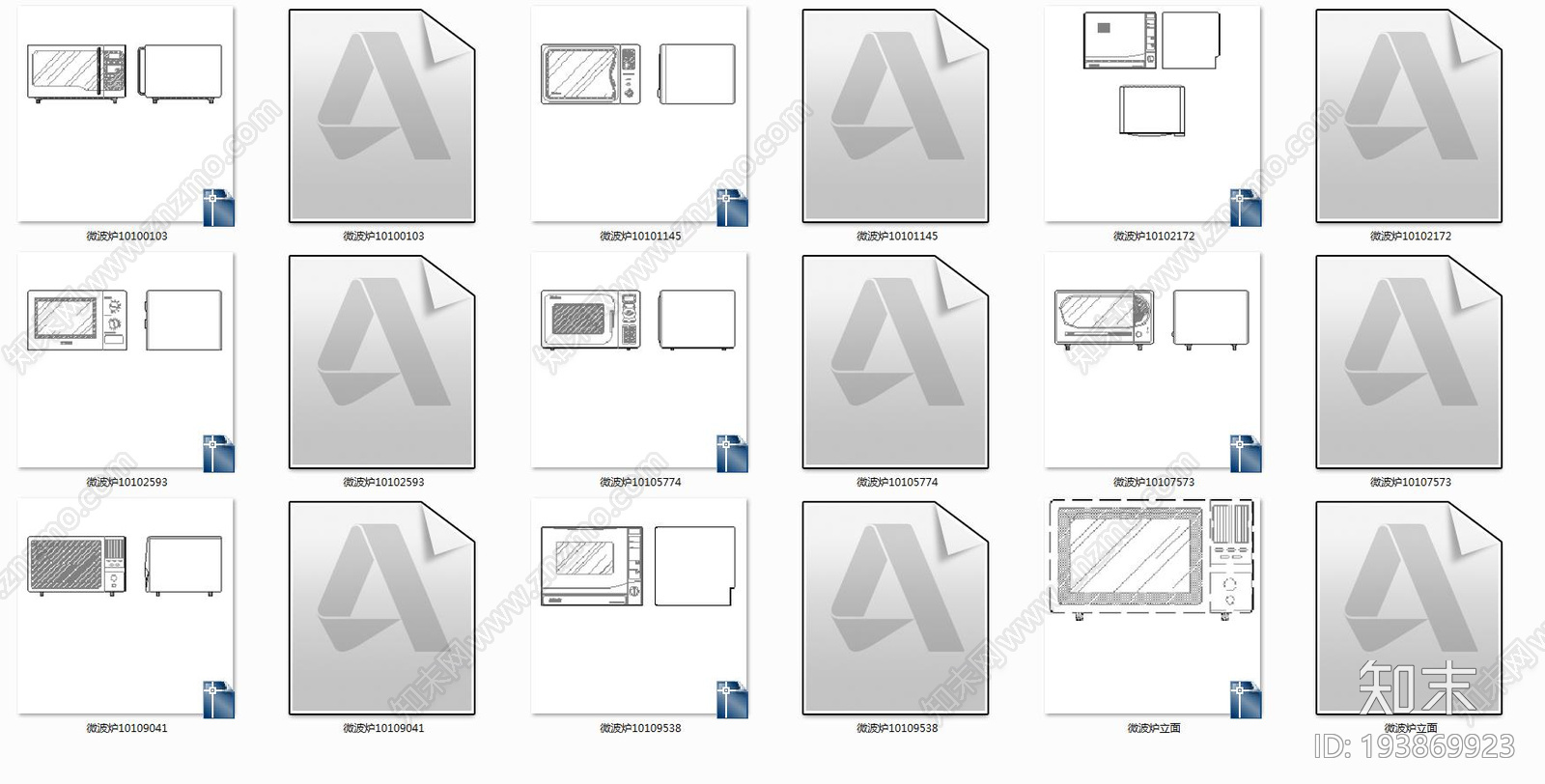Screen dimensions: 1545x784
Task: Click the 微波炉10109041 label under the Autodesk icon
Action: click(x=383, y=728)
